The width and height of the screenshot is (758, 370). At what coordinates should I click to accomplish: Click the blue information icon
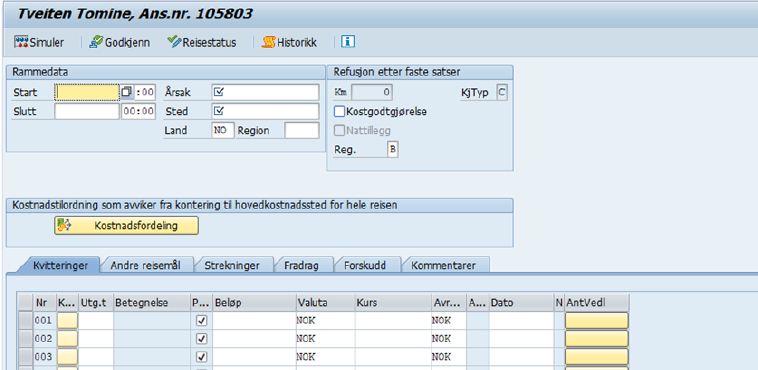pyautogui.click(x=348, y=42)
